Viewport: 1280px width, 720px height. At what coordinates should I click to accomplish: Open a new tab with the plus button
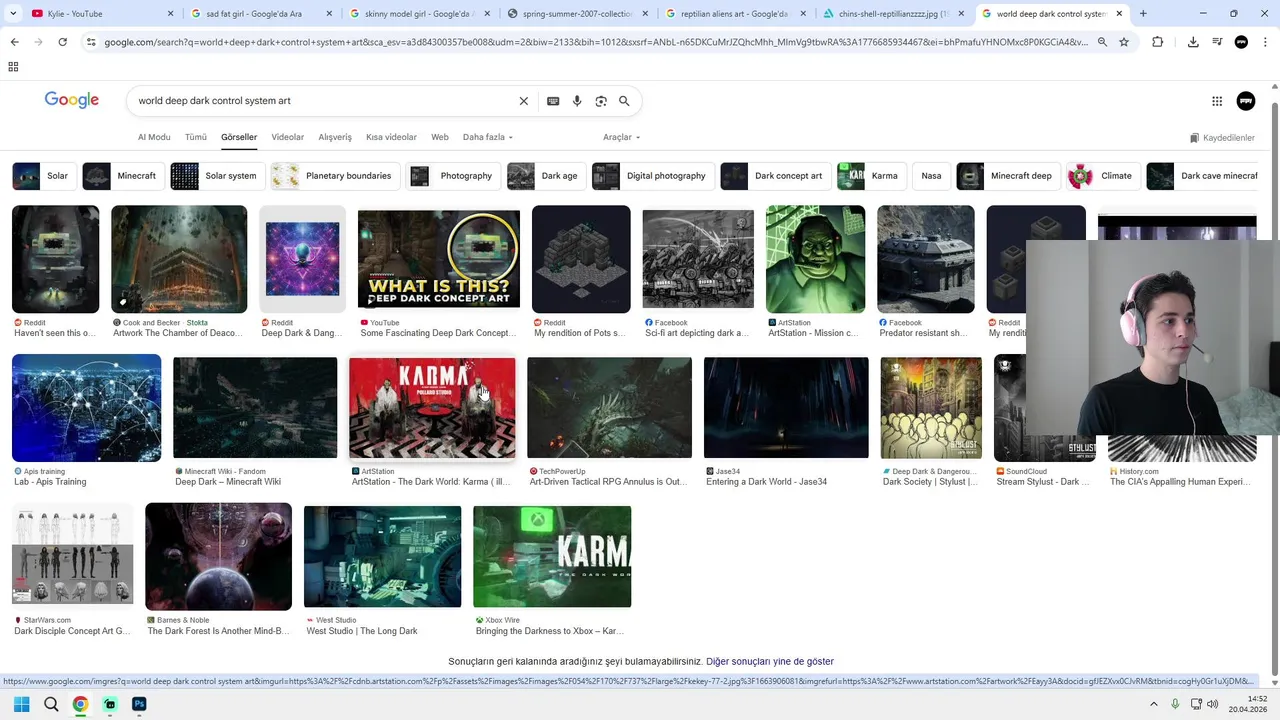[1143, 14]
